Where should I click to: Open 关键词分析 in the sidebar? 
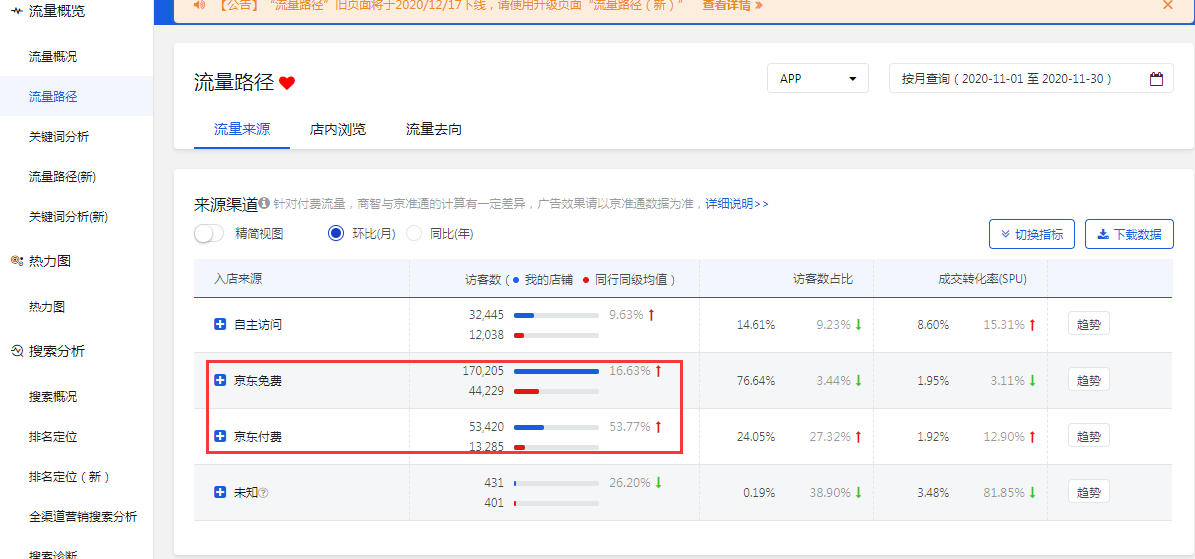(59, 137)
